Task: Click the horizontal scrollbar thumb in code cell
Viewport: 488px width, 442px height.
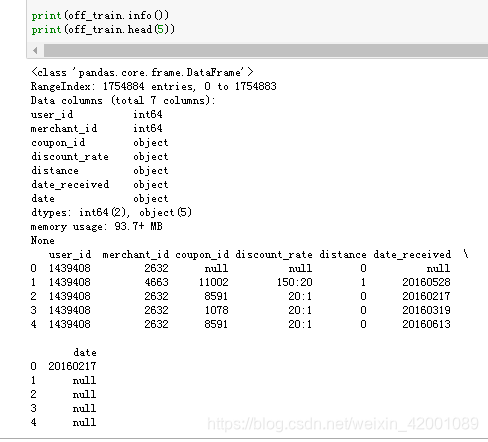Action: click(x=266, y=51)
